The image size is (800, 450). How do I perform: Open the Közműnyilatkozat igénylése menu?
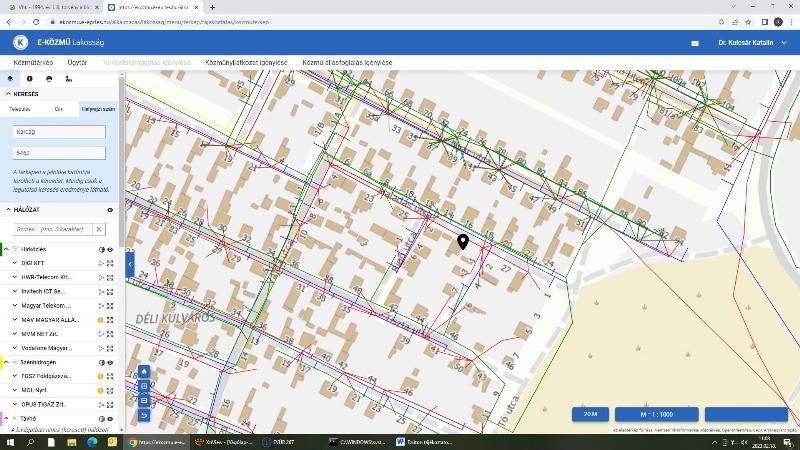coord(246,62)
